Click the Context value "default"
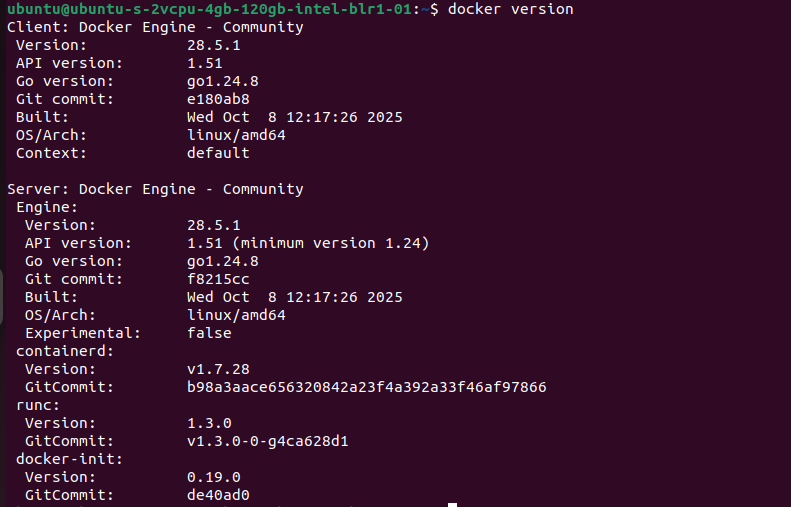This screenshot has width=791, height=507. (218, 153)
